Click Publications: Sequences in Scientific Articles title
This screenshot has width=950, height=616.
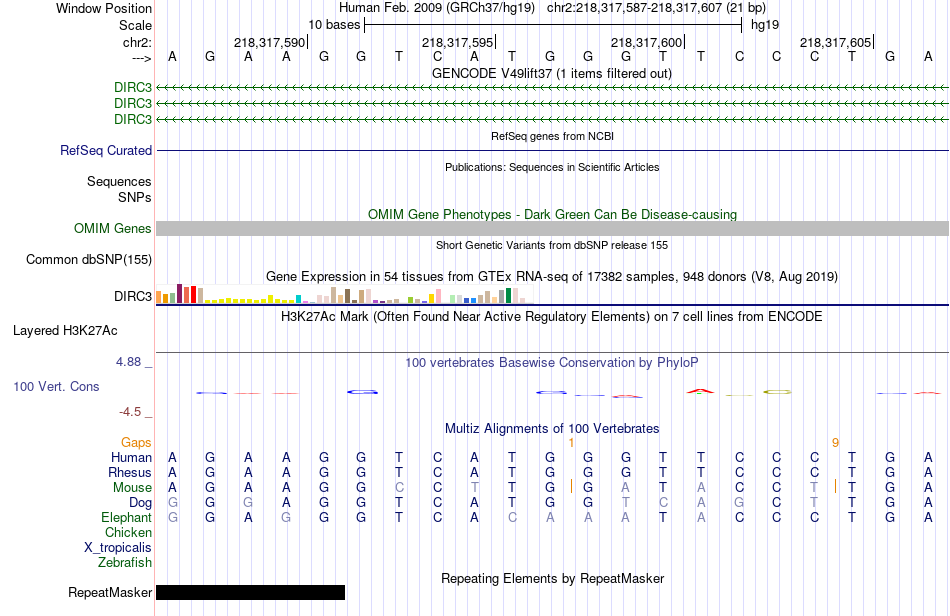pos(552,167)
